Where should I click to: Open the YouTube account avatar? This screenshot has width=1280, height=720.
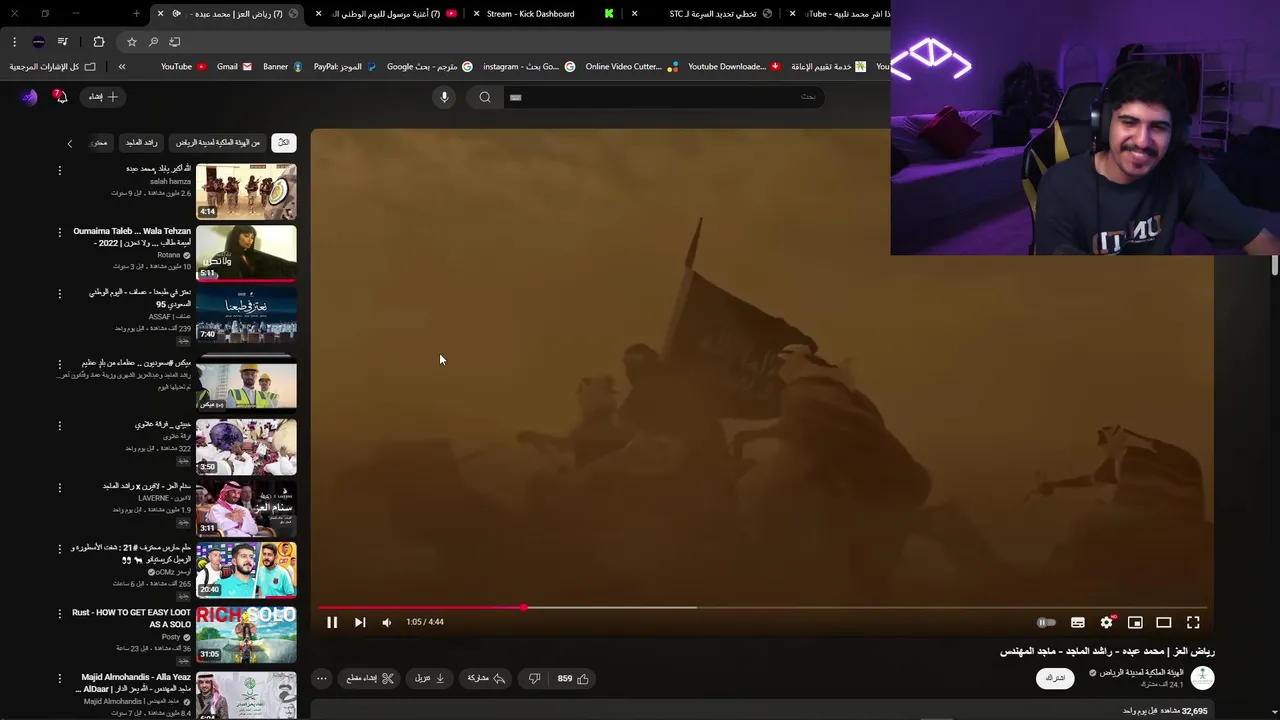click(29, 97)
